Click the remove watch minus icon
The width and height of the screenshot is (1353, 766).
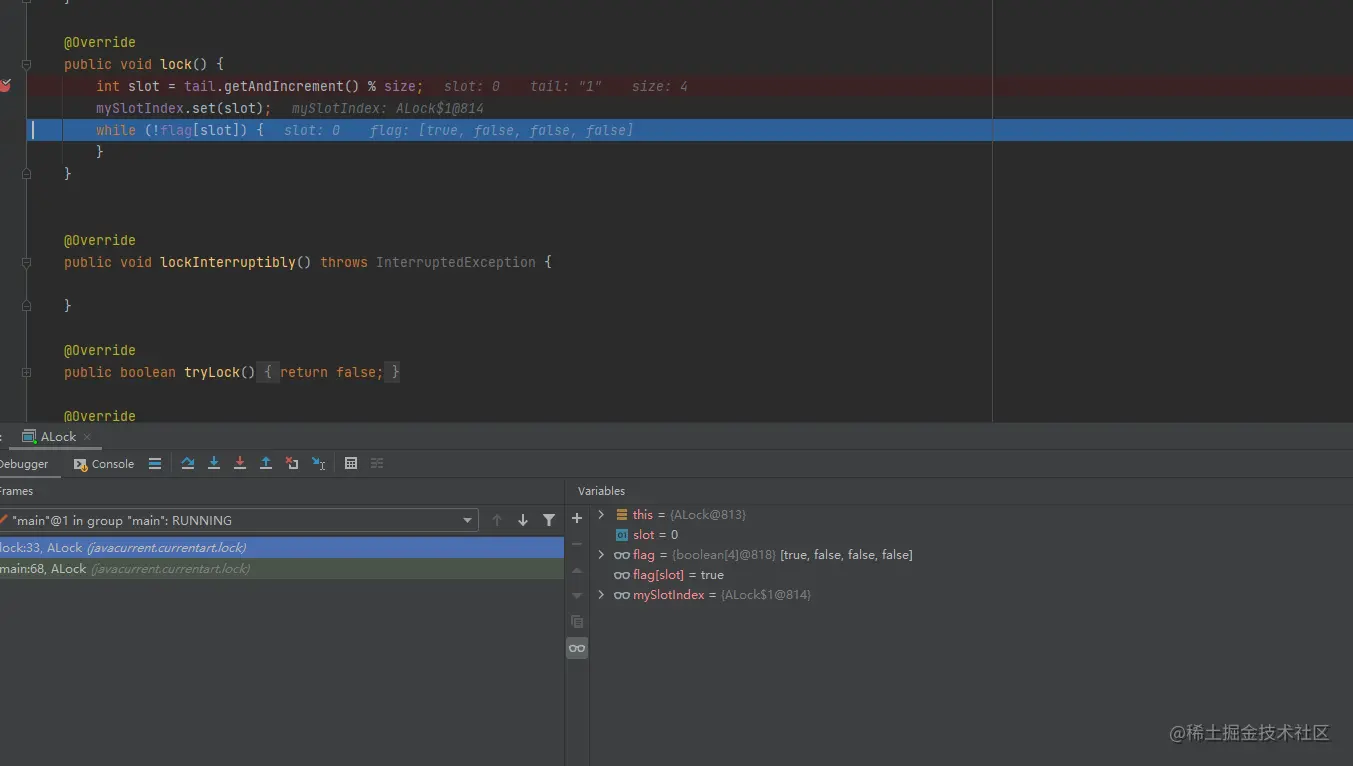tap(577, 544)
